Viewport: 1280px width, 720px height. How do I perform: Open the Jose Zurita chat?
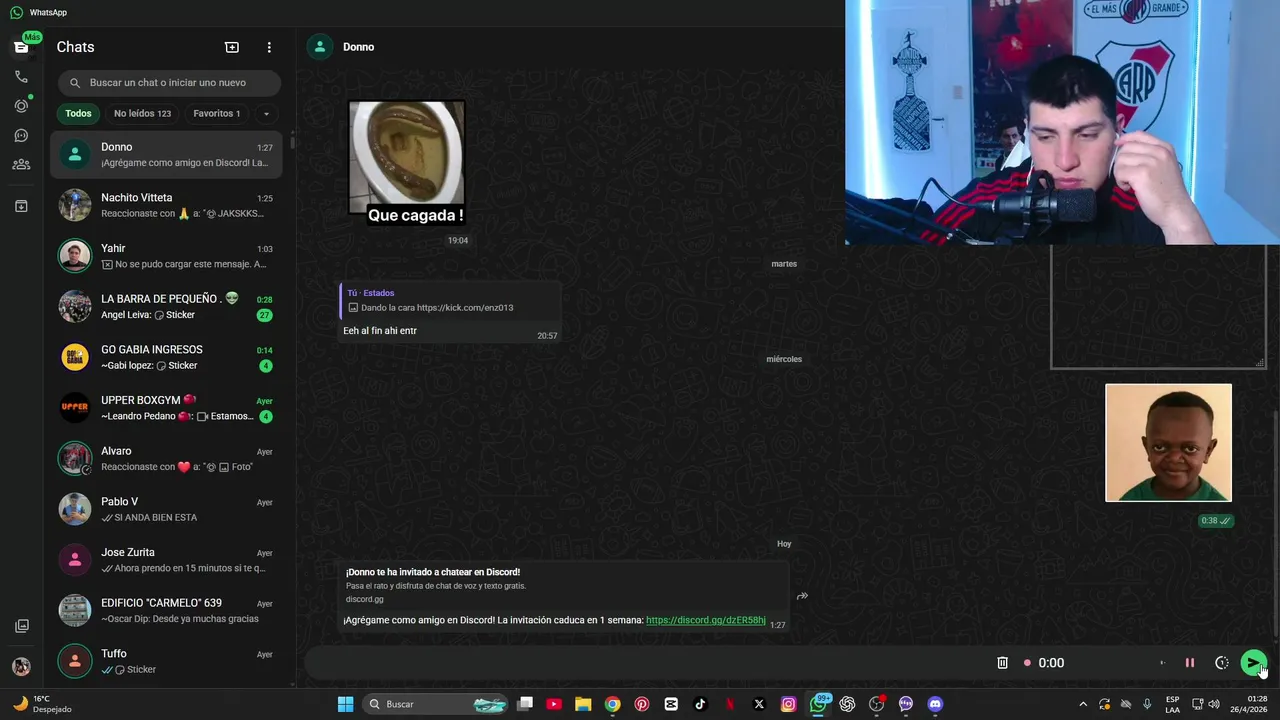click(166, 560)
